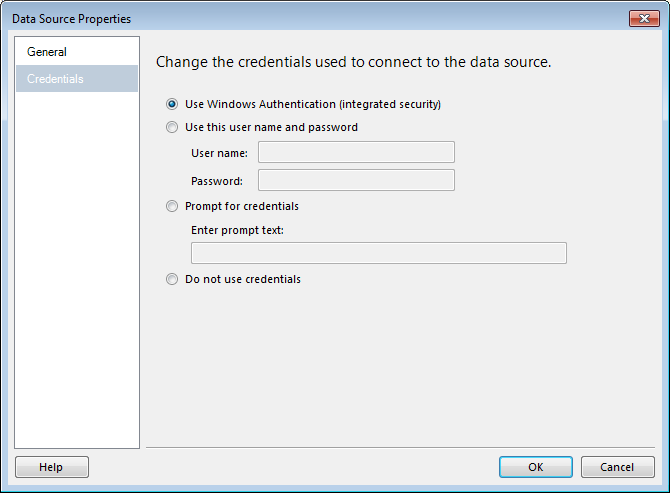The image size is (670, 493).
Task: Open the General page in left pane
Action: coord(47,52)
